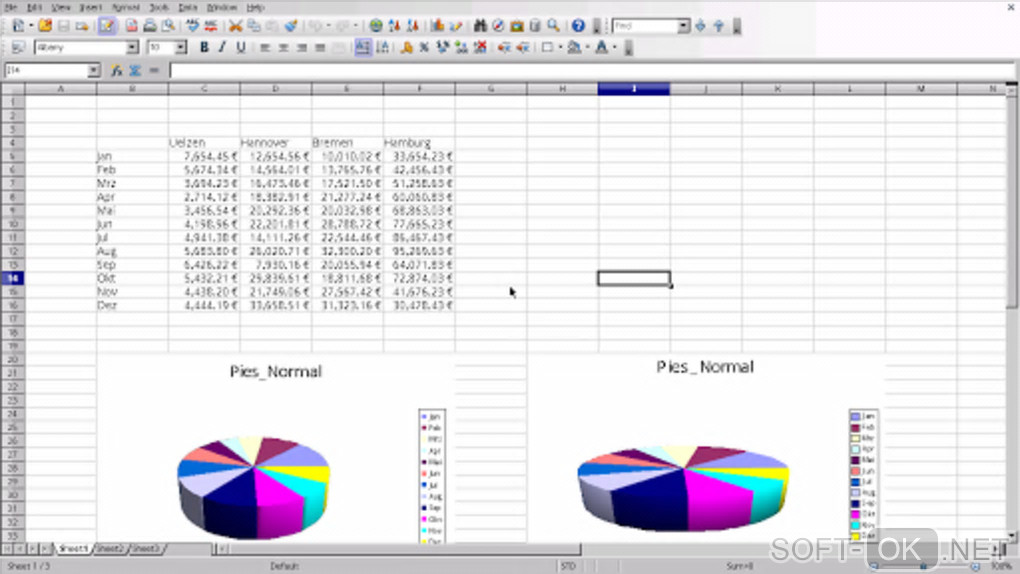Screen dimensions: 1020x574
Task: Click the Print icon
Action: (150, 26)
